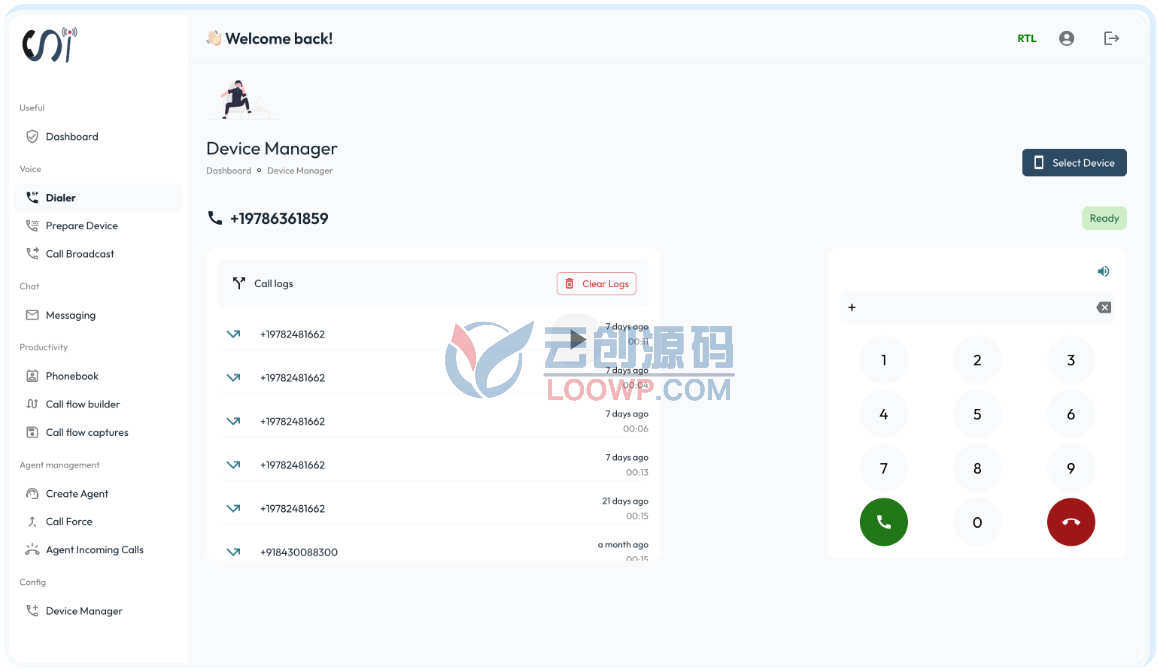This screenshot has height=671, width=1158.
Task: Tap keypad digit 3
Action: 1071,360
